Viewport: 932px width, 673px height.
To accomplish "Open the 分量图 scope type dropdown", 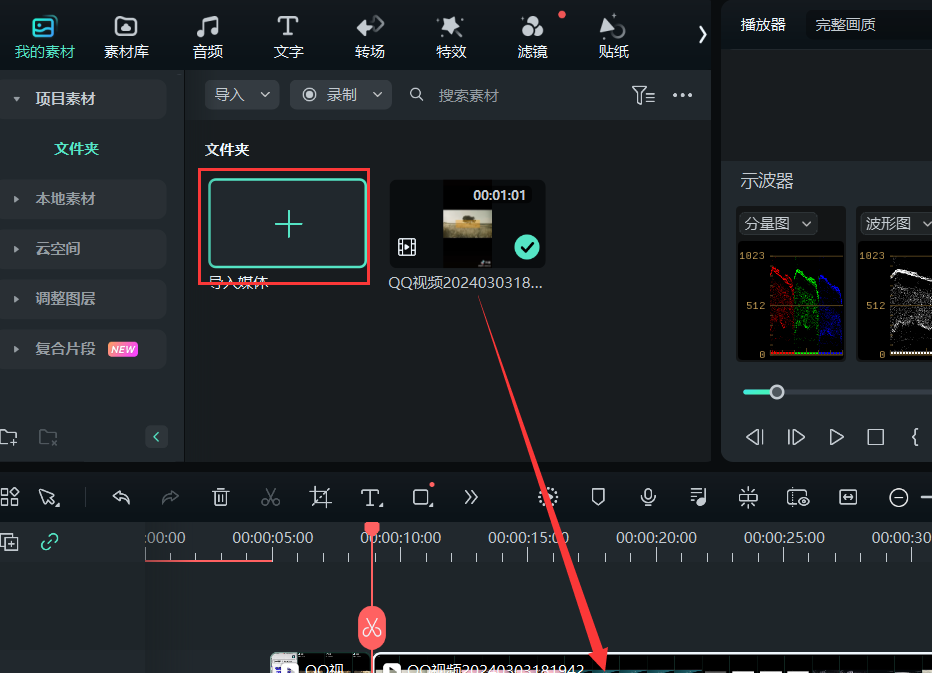I will pos(777,223).
